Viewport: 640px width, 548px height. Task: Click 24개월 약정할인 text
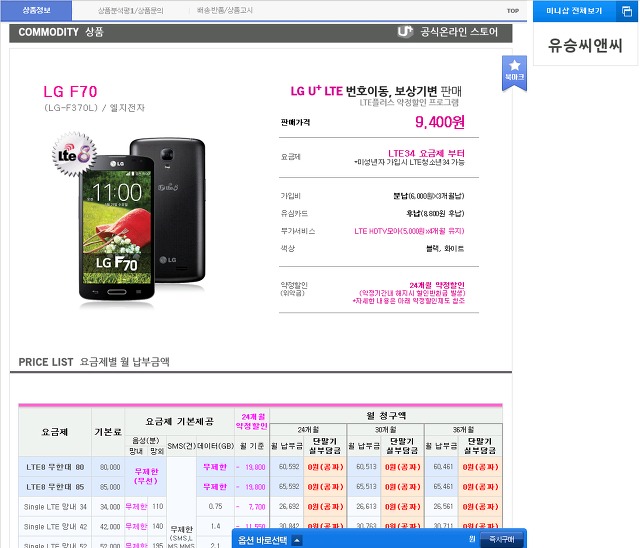point(437,285)
